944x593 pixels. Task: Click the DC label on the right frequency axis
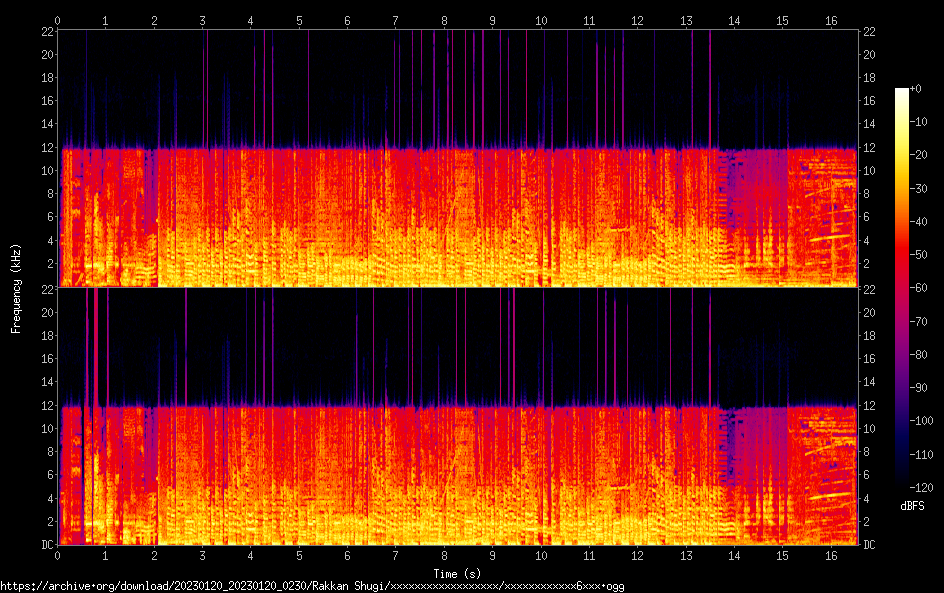870,545
